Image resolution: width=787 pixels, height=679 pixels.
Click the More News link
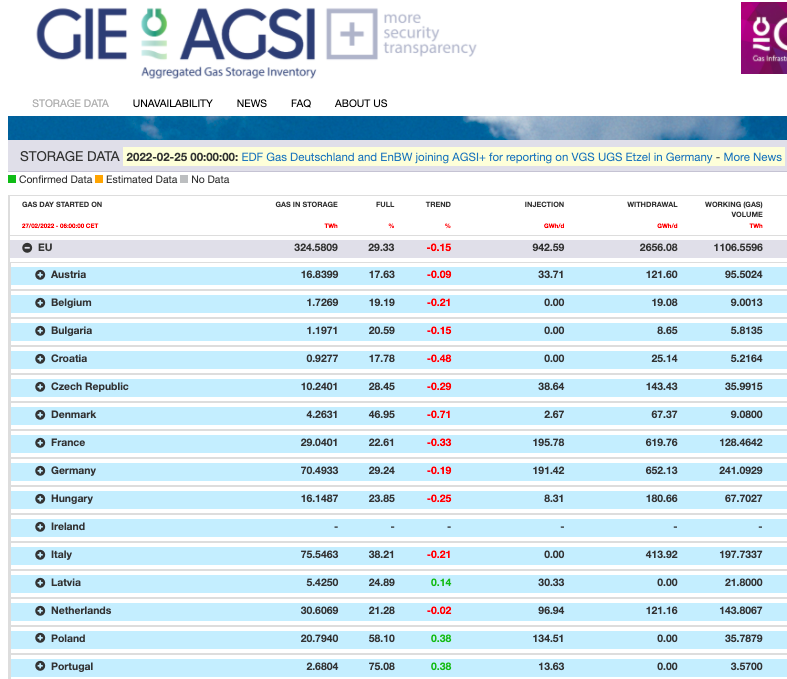(x=752, y=157)
